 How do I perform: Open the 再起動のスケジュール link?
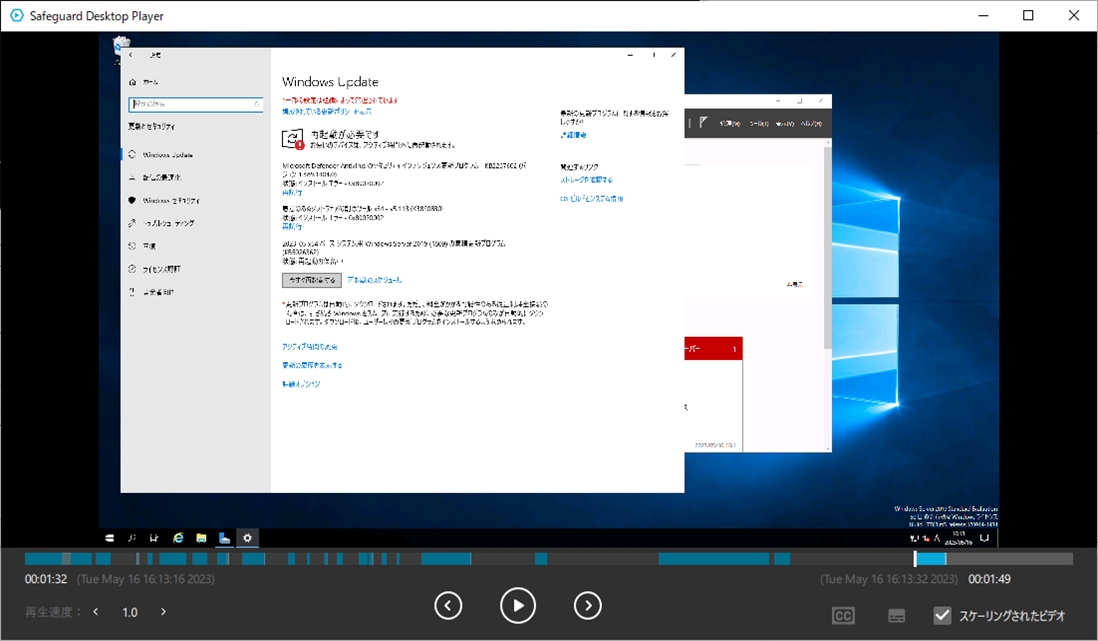[x=375, y=280]
